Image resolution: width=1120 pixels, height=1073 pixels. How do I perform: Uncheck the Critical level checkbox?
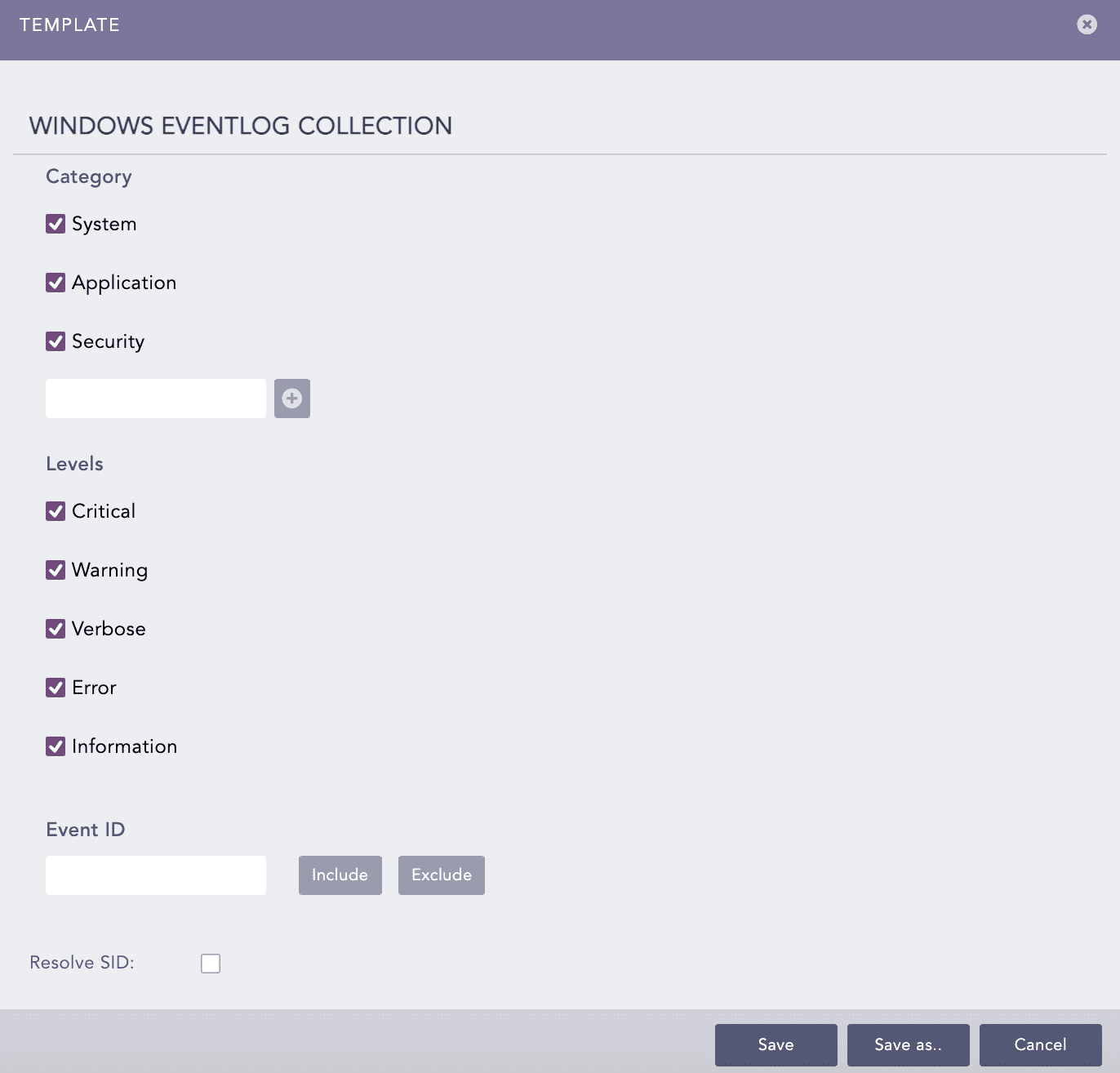coord(56,511)
